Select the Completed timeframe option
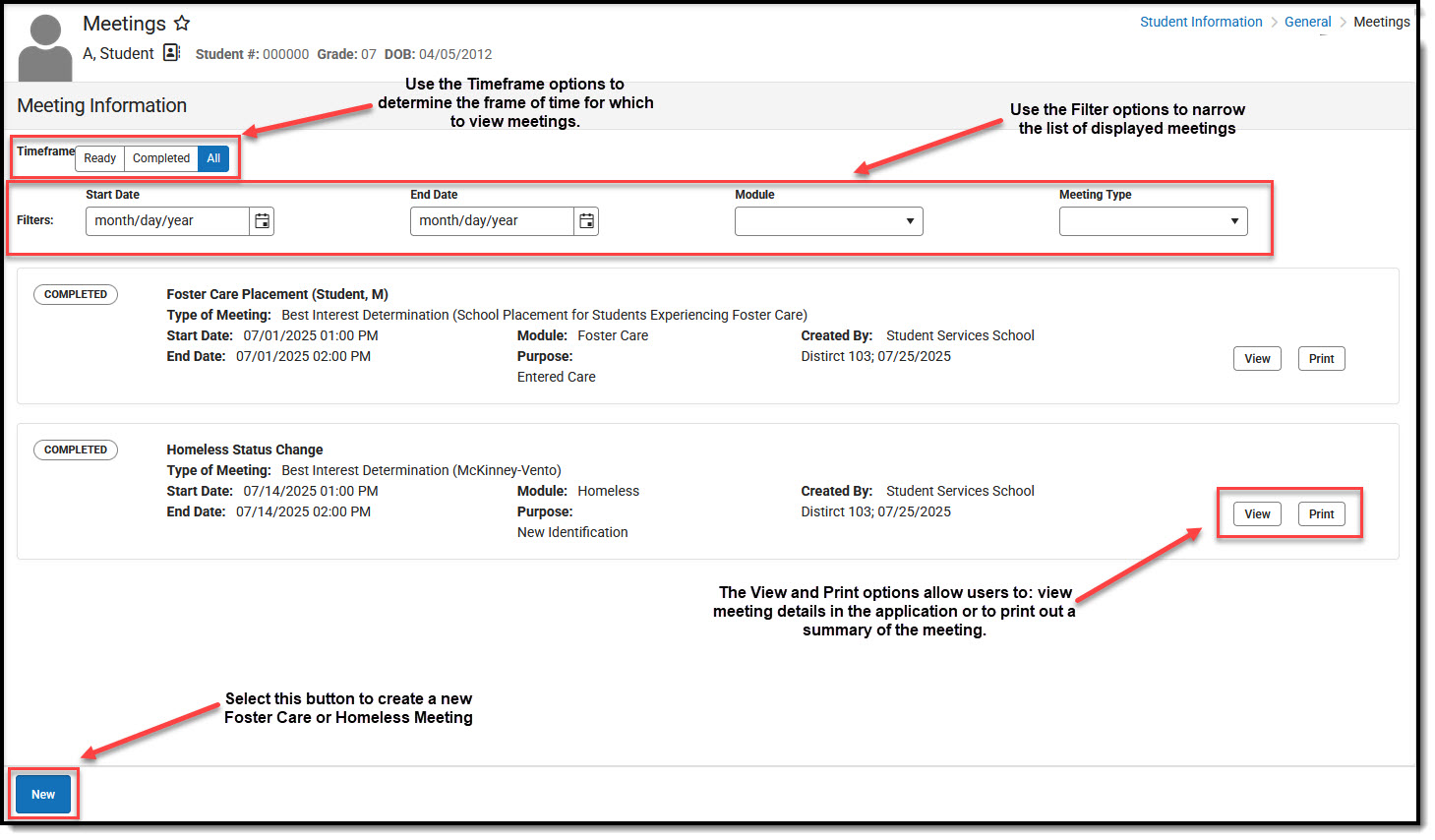 tap(160, 157)
